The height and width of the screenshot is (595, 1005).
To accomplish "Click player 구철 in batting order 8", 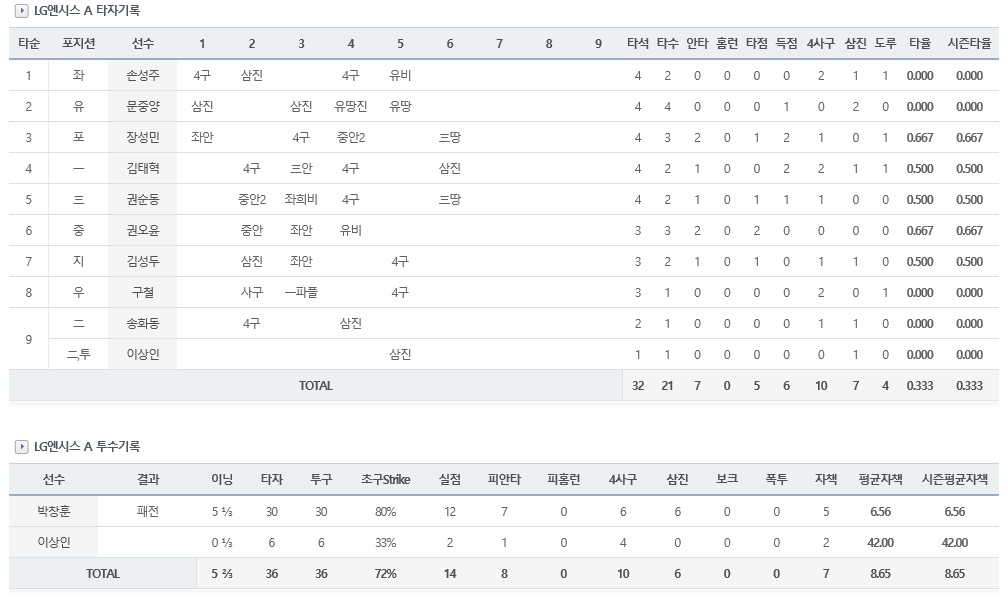I will 142,292.
